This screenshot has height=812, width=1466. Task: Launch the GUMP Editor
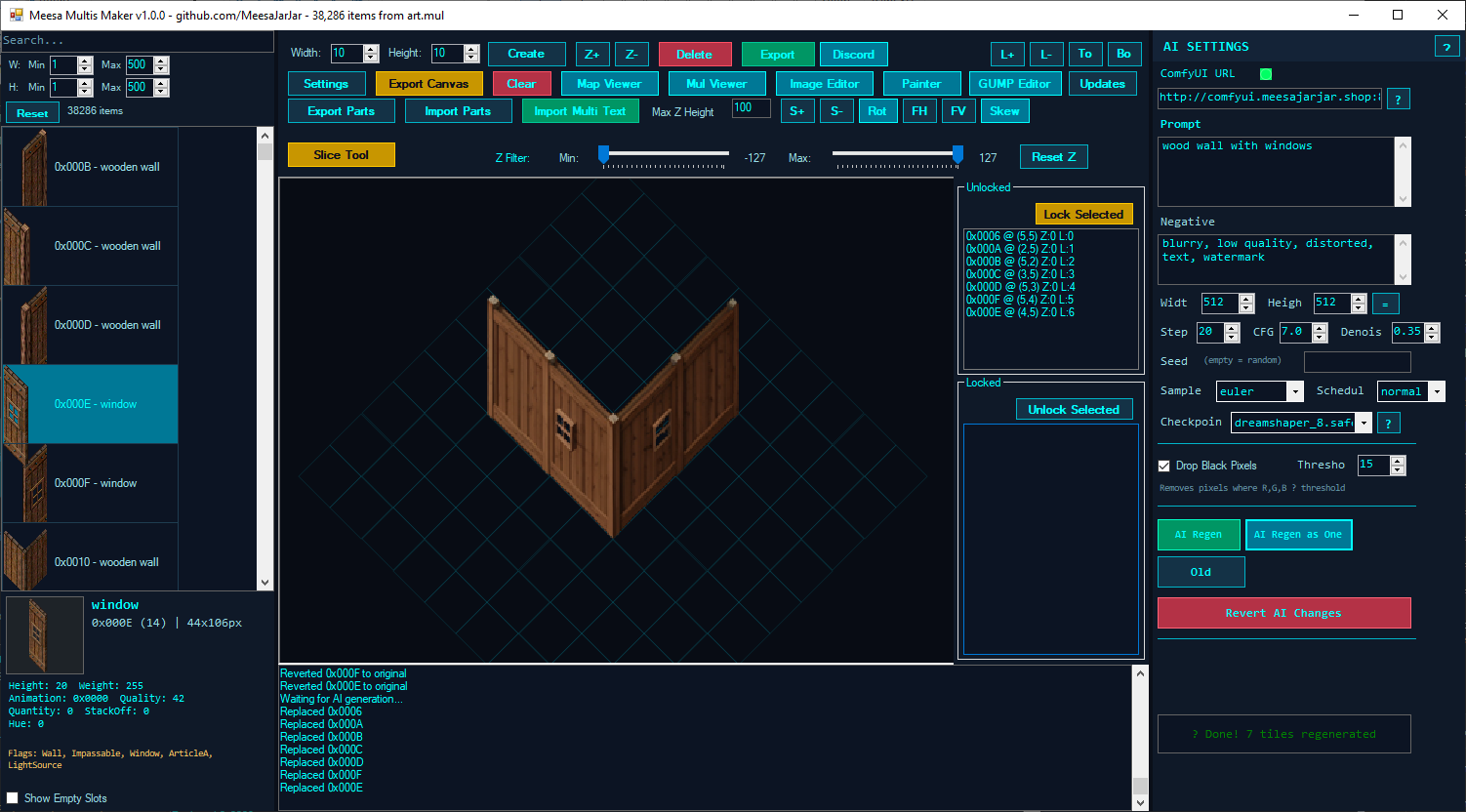coord(1015,84)
